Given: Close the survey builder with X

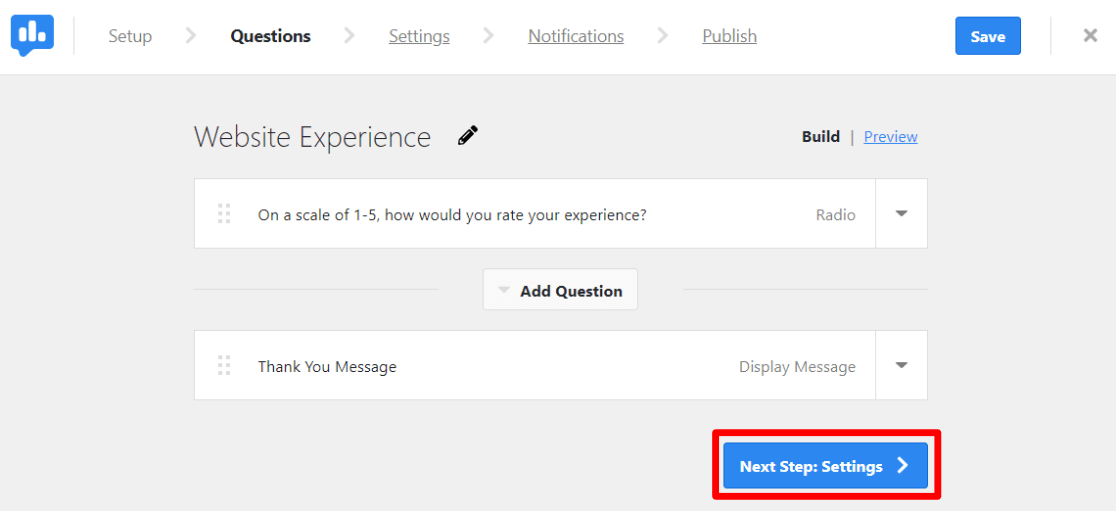Looking at the screenshot, I should tap(1090, 36).
